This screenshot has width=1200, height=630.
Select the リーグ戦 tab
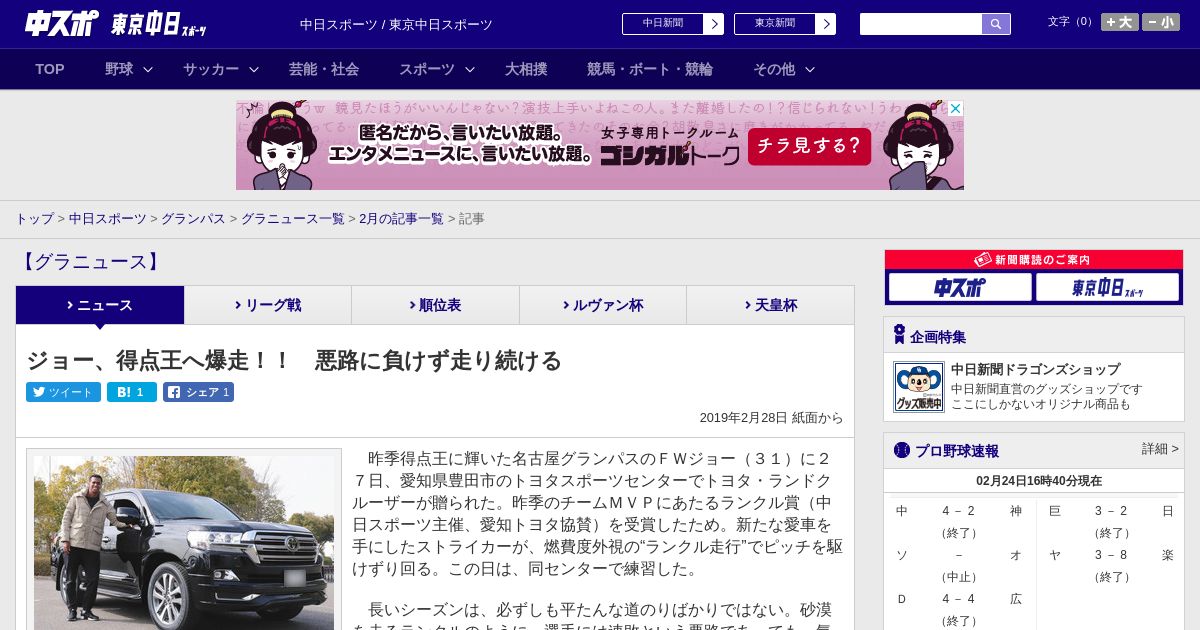pos(268,305)
